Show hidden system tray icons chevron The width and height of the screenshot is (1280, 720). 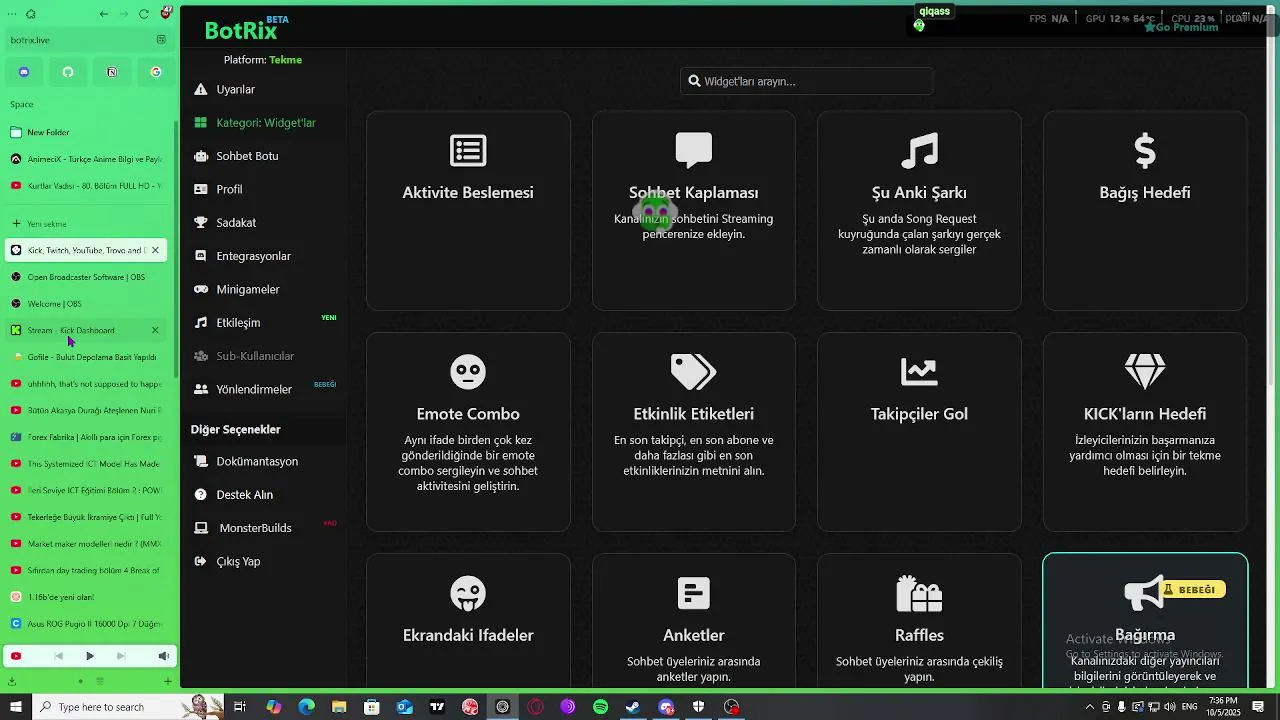1090,707
